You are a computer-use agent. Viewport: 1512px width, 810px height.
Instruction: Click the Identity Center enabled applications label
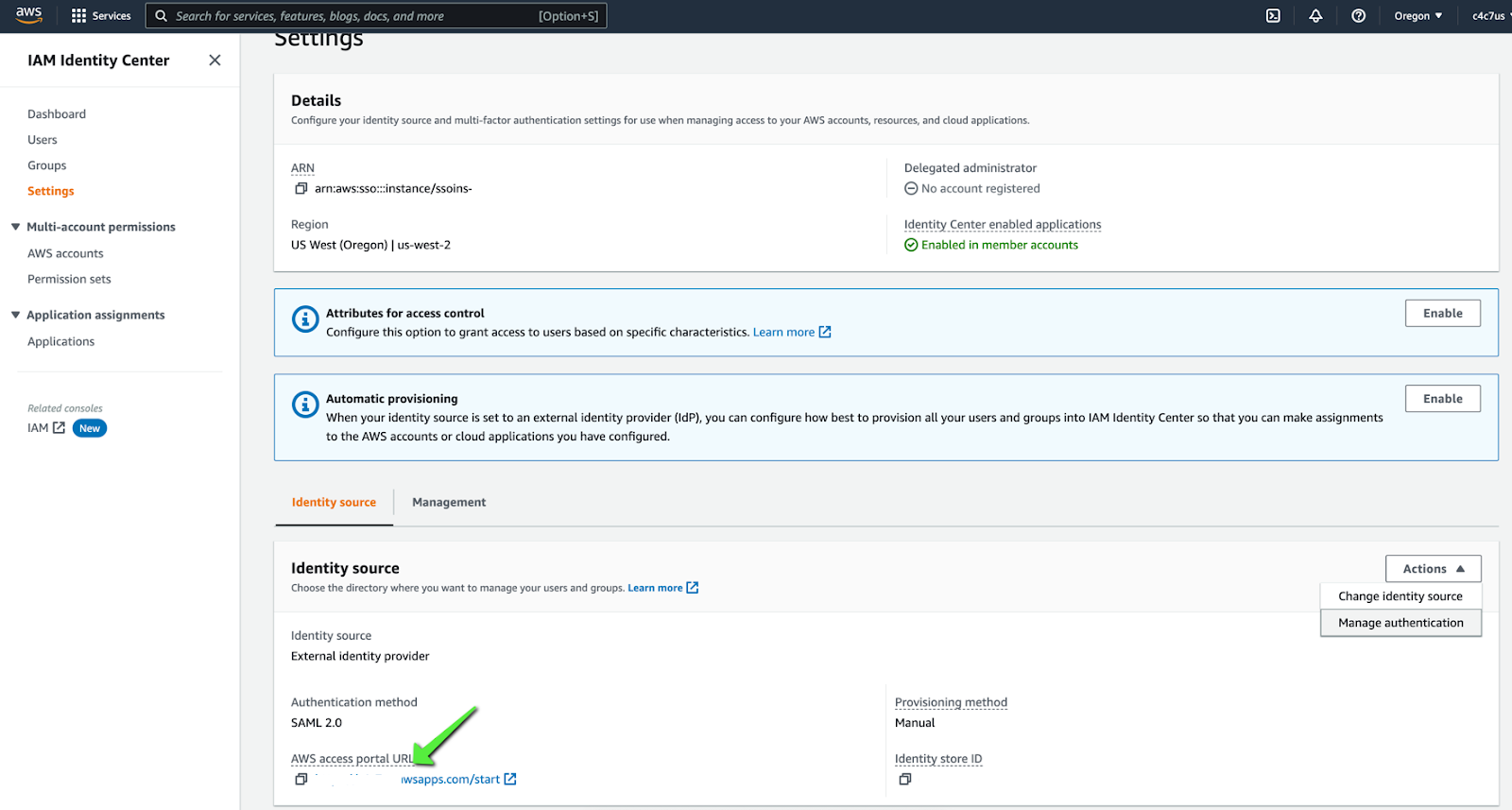1003,225
